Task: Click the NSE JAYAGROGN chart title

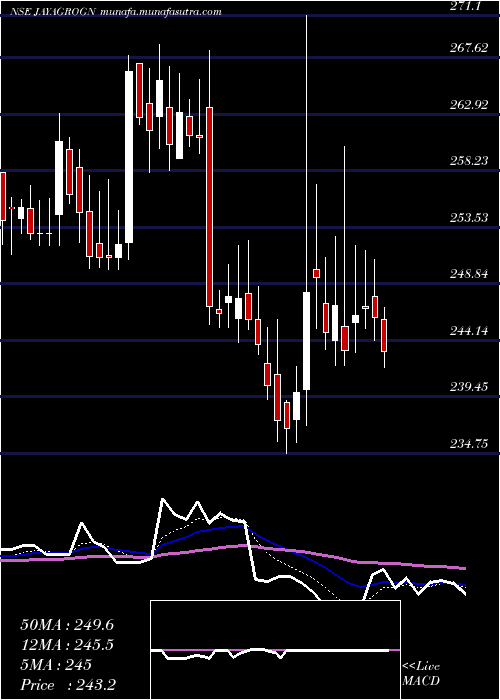Action: (x=54, y=12)
